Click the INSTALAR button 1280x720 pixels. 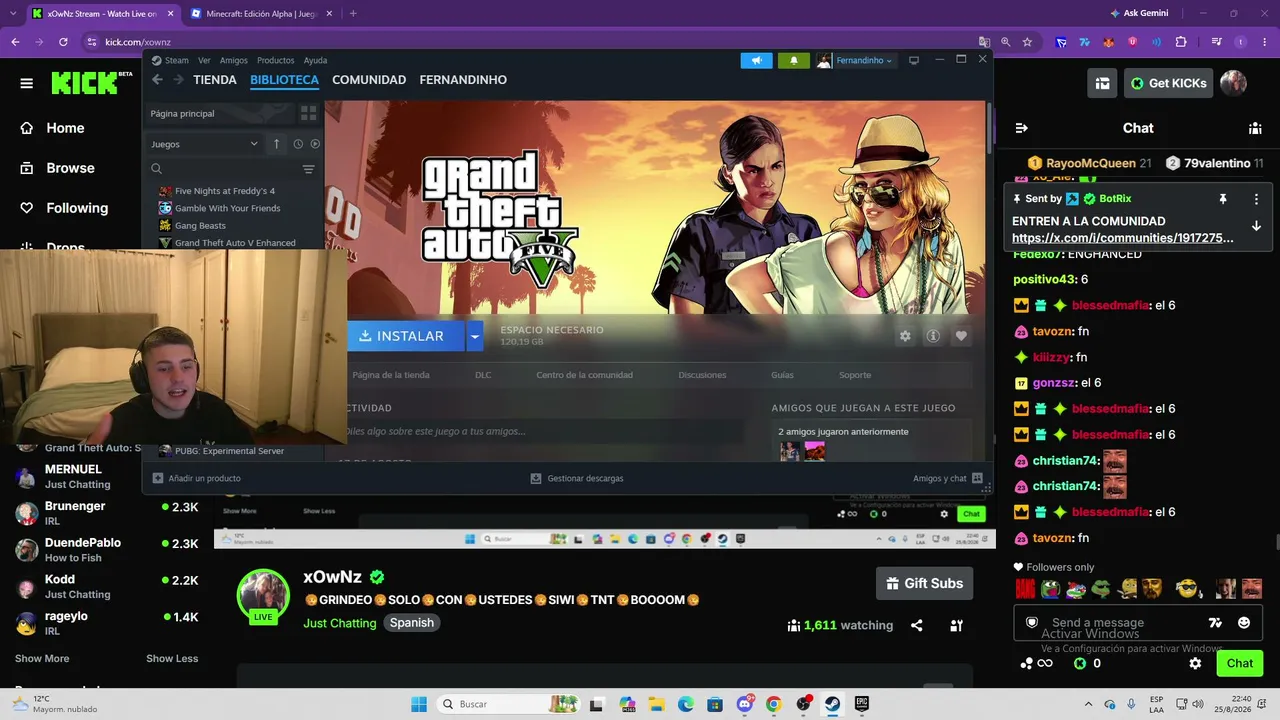point(406,336)
